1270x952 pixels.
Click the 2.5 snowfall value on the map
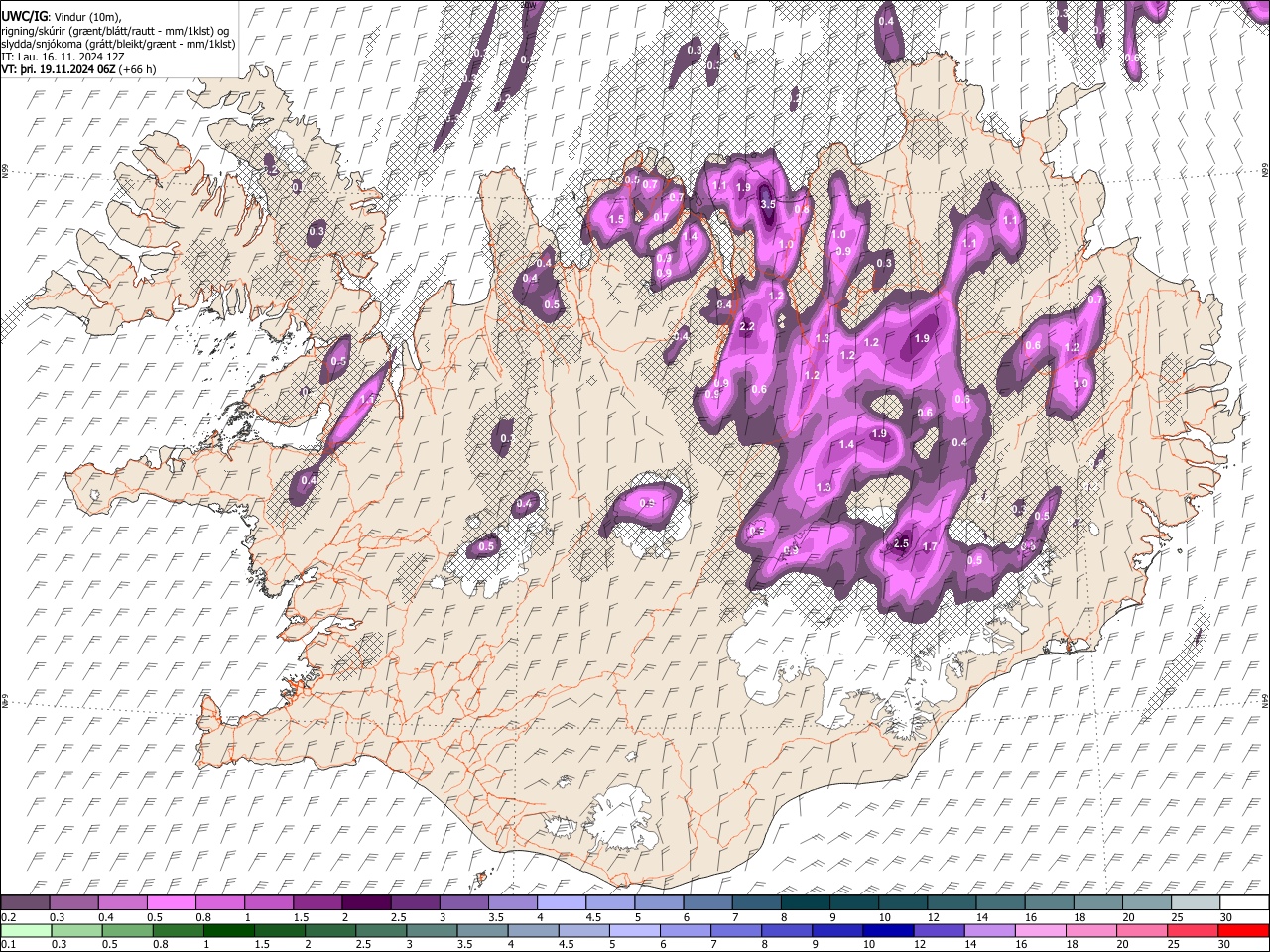902,543
